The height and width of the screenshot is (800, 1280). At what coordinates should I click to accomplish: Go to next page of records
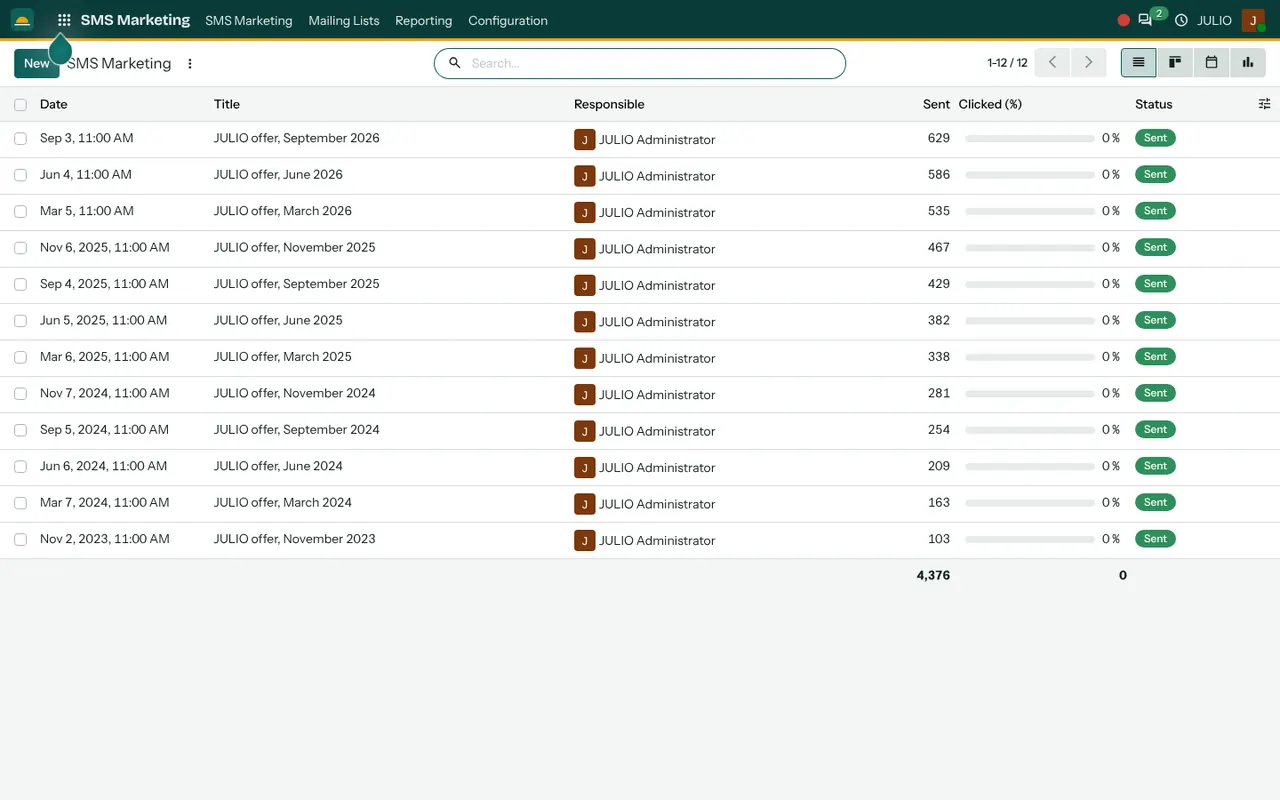pos(1089,62)
